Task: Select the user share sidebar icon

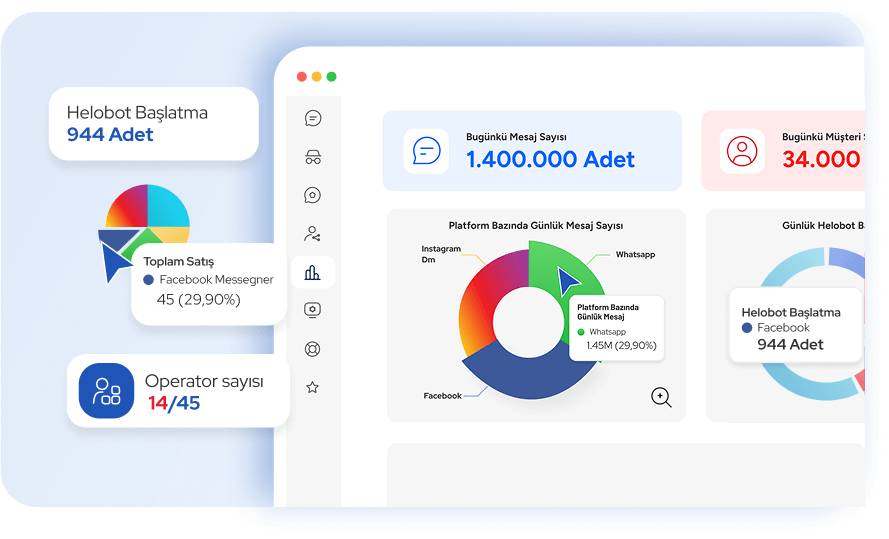Action: pos(313,234)
